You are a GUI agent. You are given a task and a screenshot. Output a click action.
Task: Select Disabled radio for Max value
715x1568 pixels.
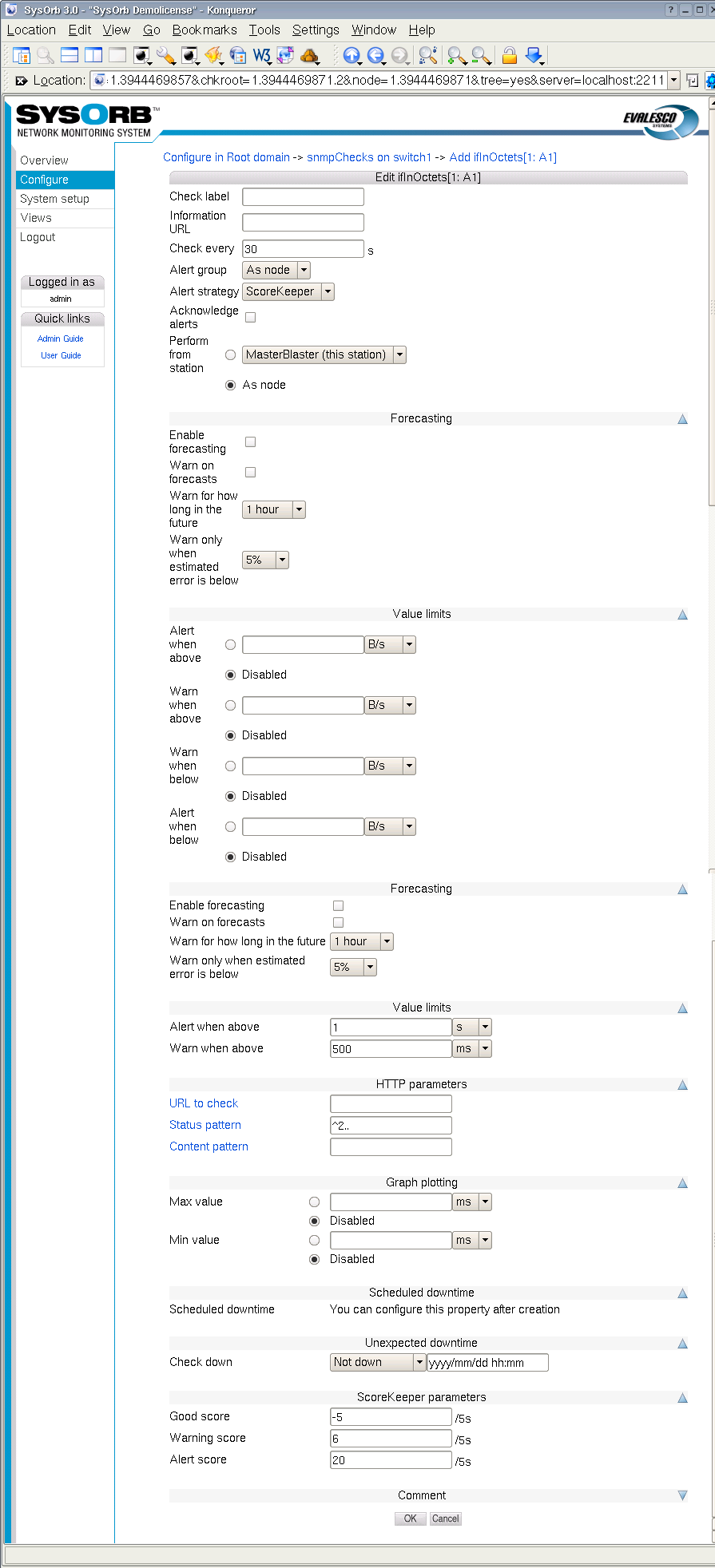coord(314,1221)
